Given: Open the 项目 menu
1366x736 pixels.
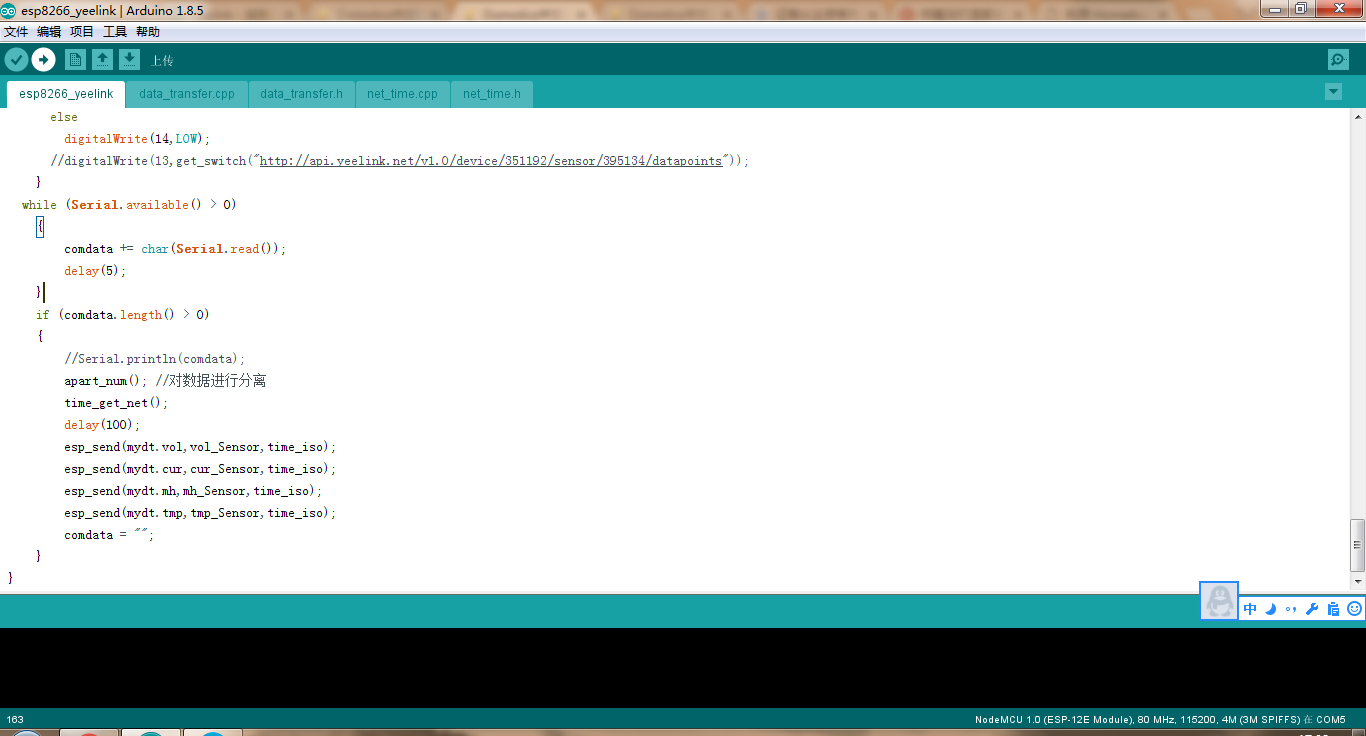Looking at the screenshot, I should pyautogui.click(x=82, y=32).
